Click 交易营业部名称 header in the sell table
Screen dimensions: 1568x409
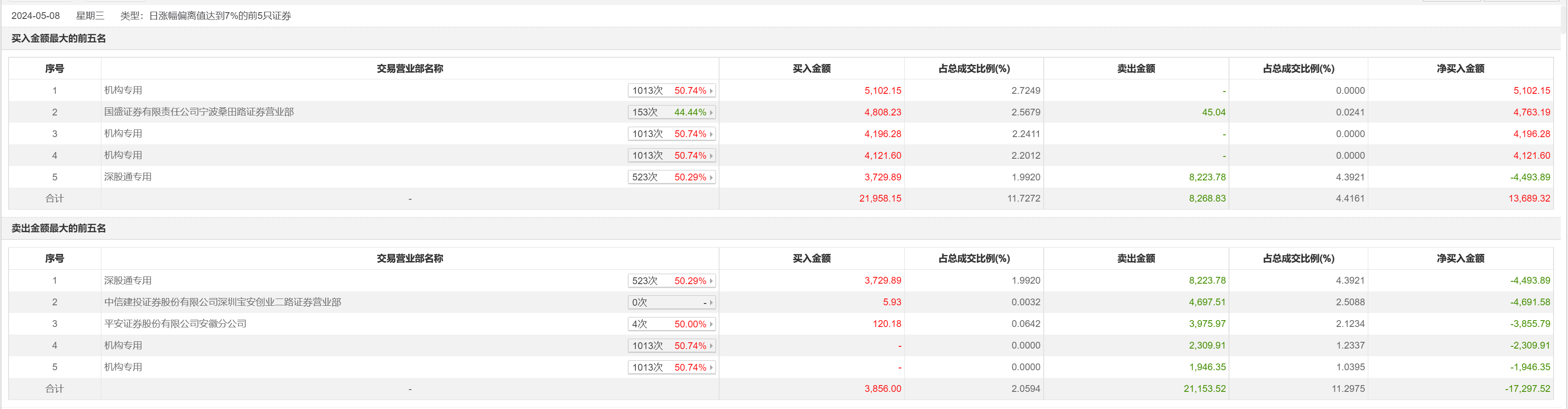pyautogui.click(x=410, y=259)
